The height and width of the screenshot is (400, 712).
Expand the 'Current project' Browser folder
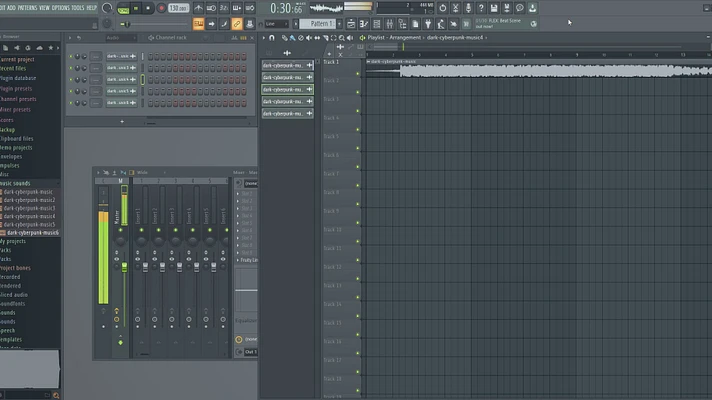[x=17, y=59]
